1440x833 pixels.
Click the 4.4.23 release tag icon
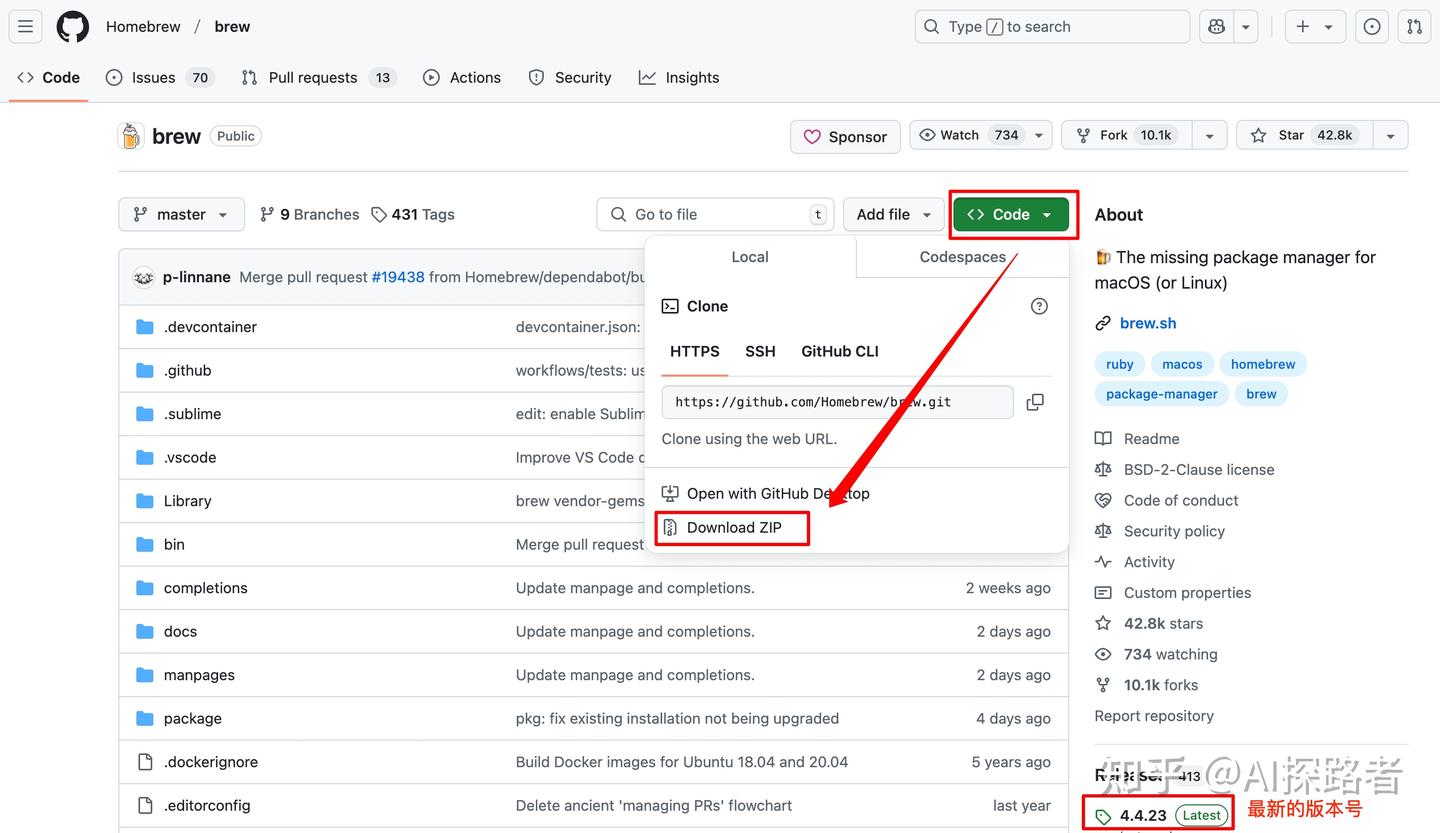[1103, 816]
